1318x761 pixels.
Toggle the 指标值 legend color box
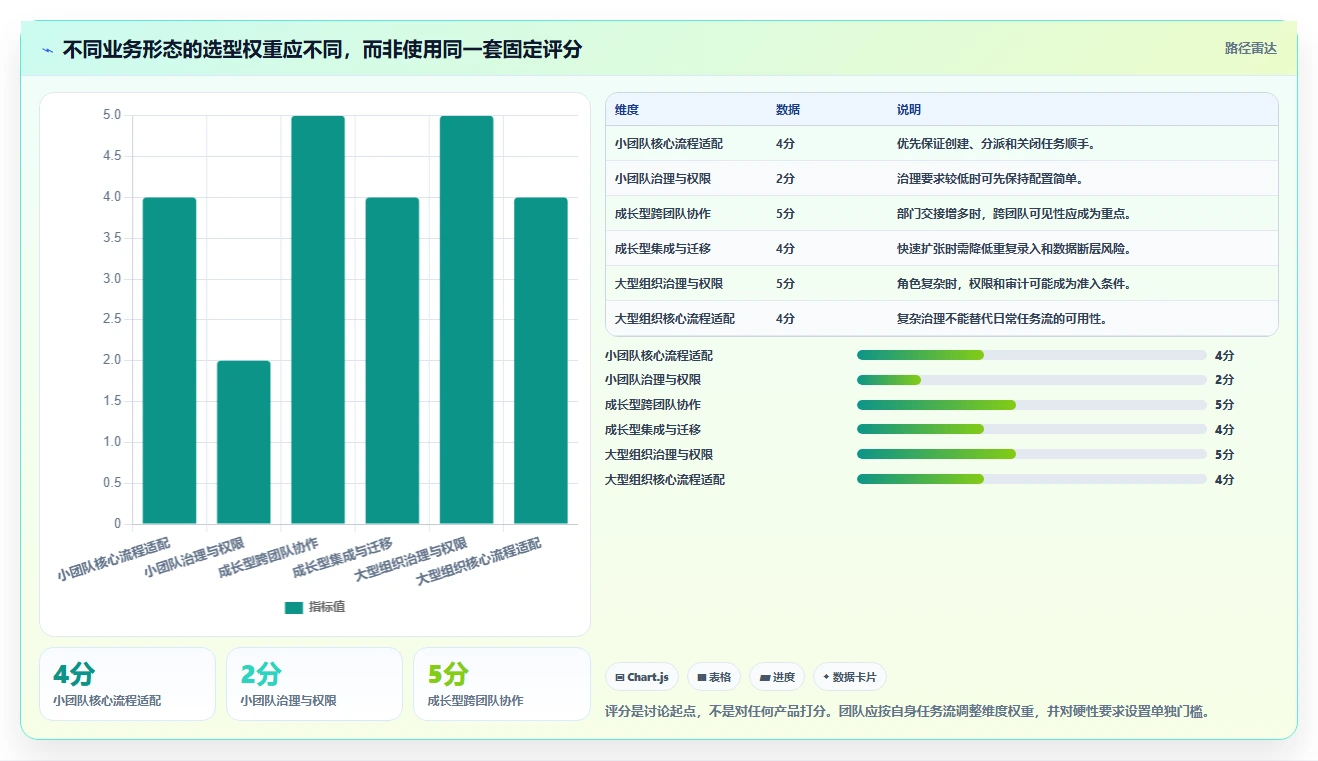(294, 607)
